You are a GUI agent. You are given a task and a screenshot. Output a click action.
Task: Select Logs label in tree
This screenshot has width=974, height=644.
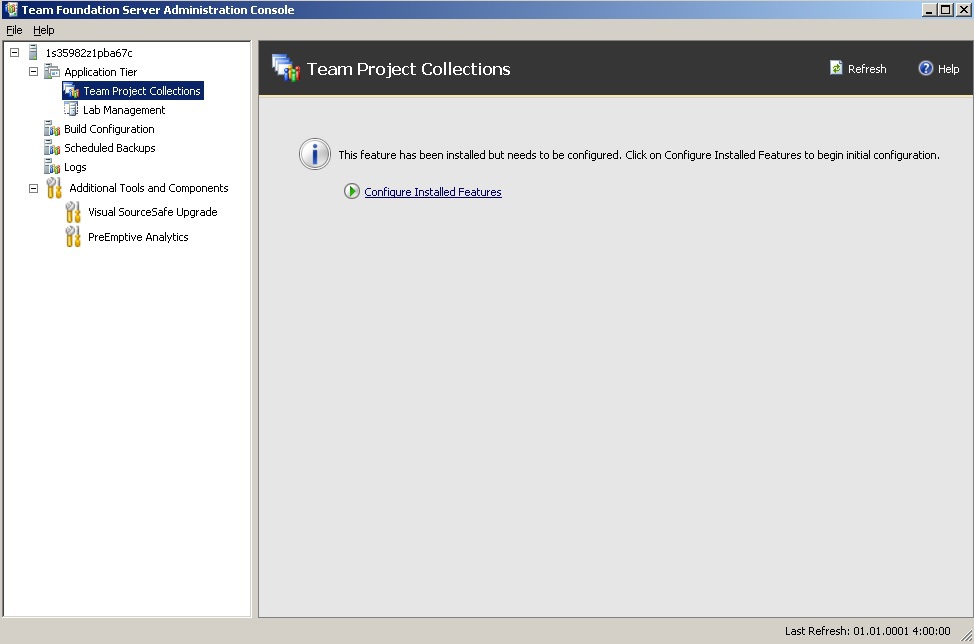75,167
